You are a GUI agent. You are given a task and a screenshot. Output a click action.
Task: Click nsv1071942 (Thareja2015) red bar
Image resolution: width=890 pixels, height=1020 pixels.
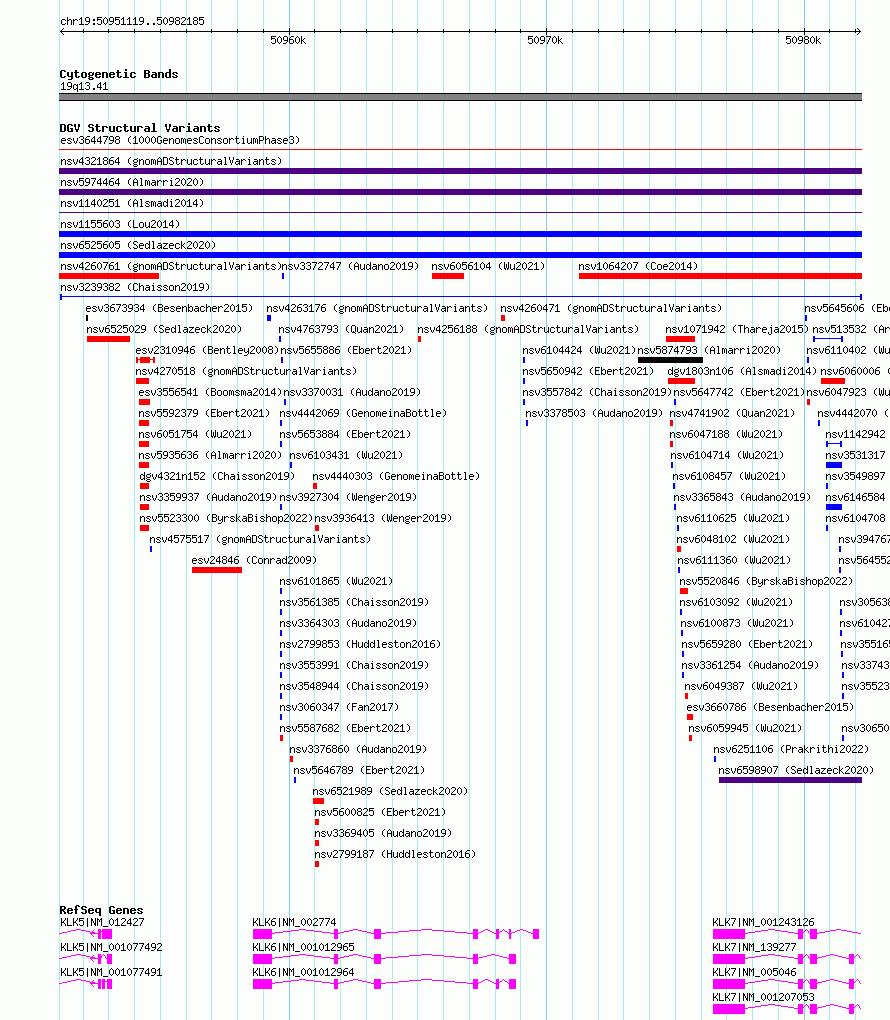(681, 339)
